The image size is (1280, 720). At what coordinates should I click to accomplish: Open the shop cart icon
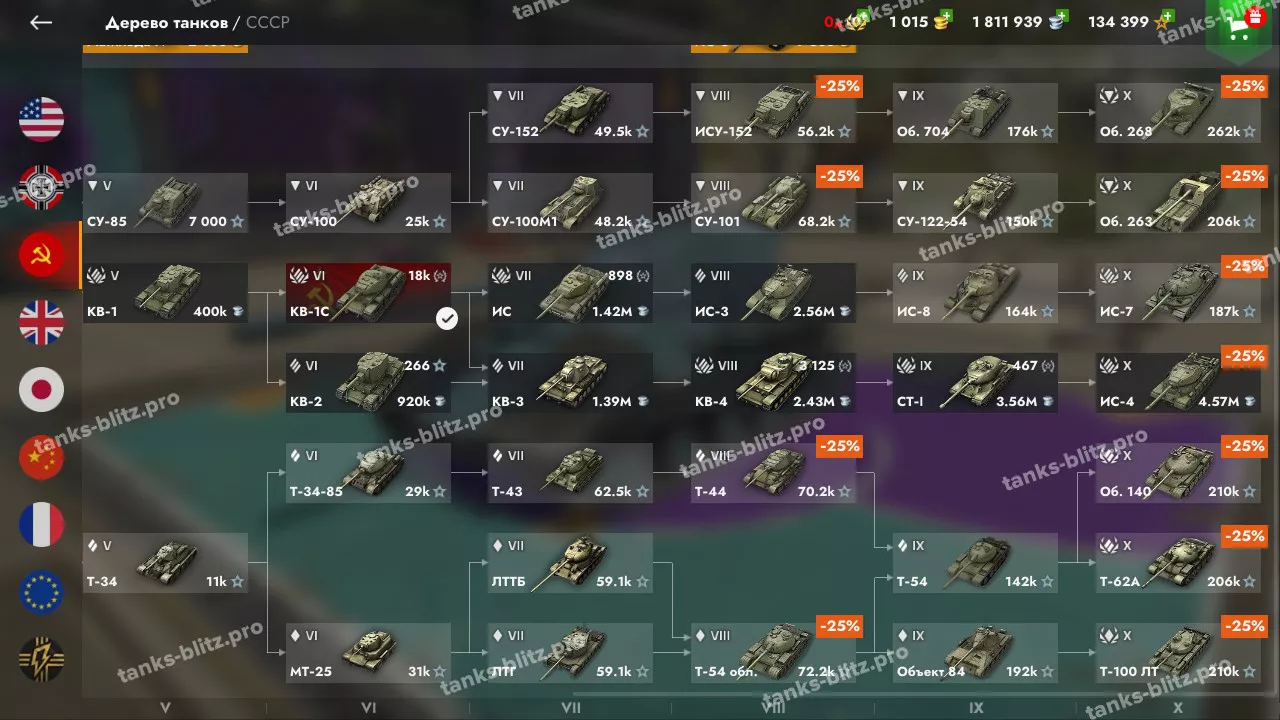(1242, 26)
